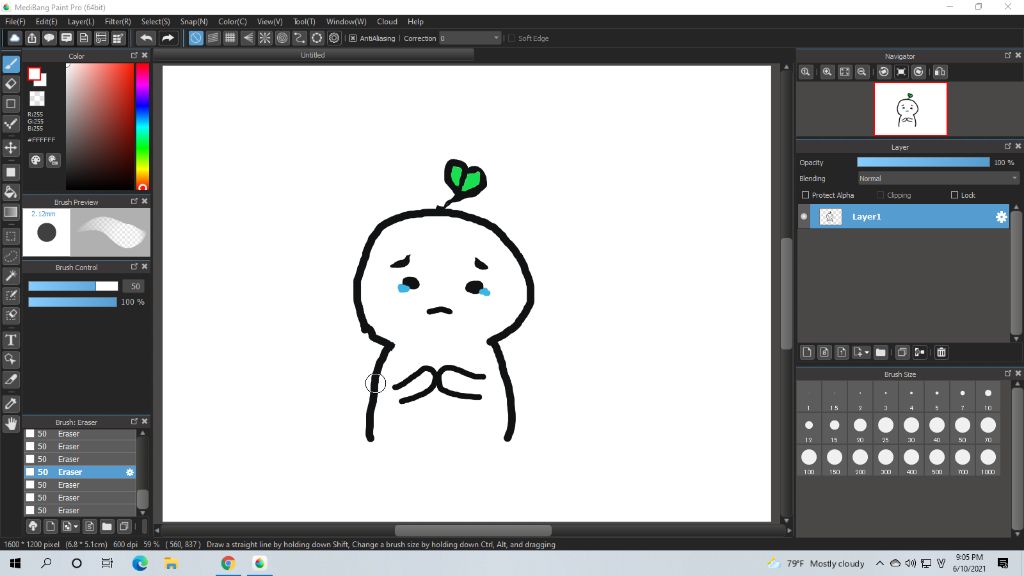This screenshot has height=576, width=1024.
Task: Enable the radial snap icon
Action: [x=265, y=38]
